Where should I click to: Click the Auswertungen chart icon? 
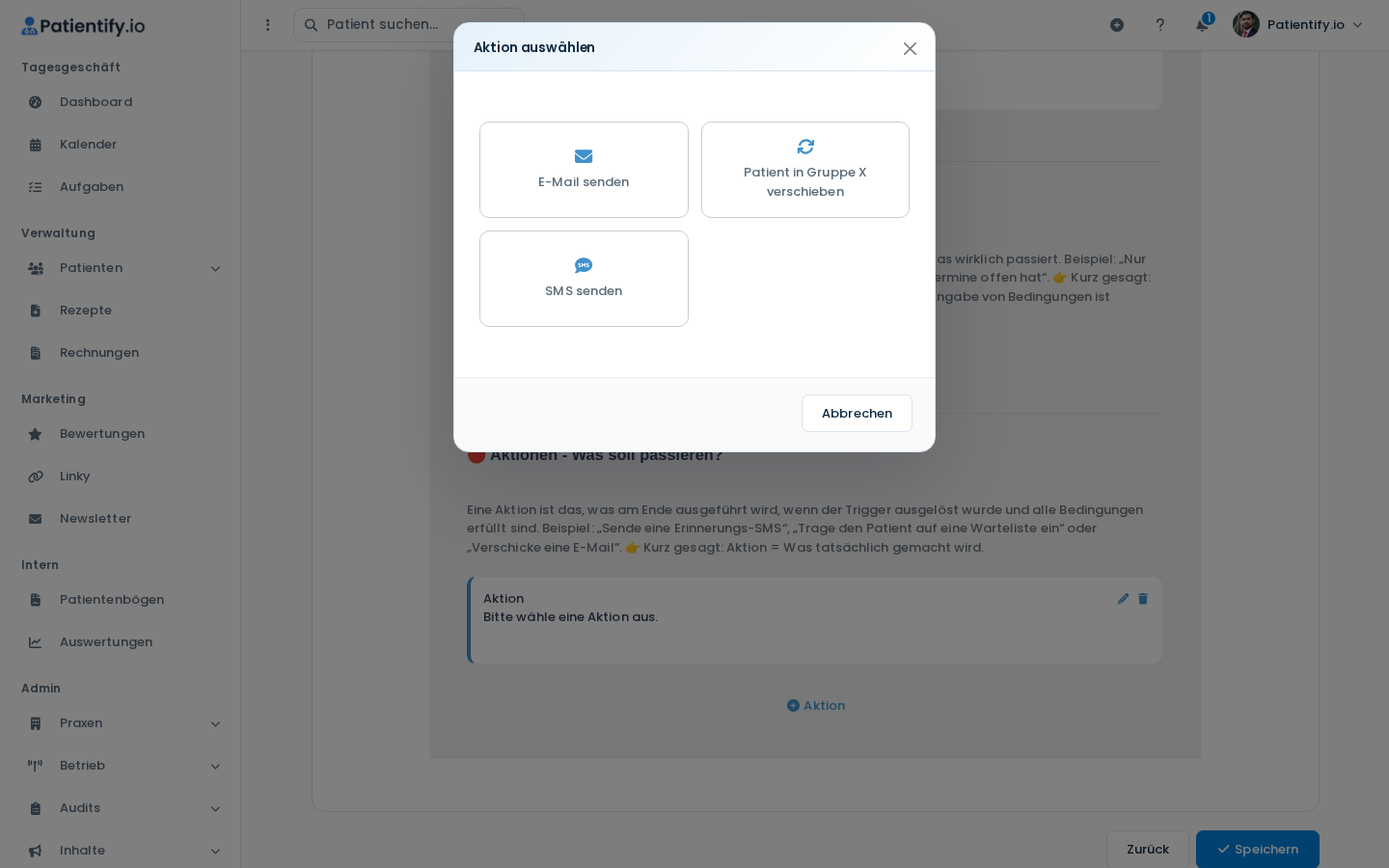click(36, 642)
